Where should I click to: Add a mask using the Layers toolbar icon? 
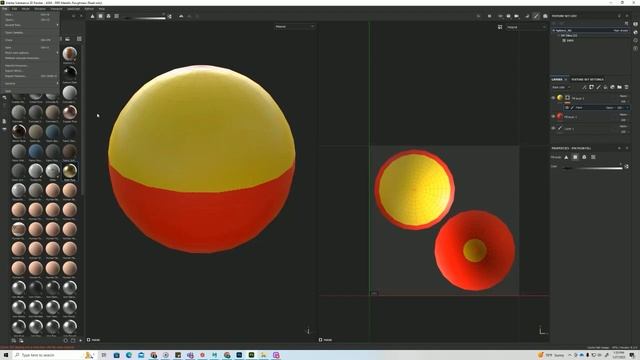coord(591,87)
